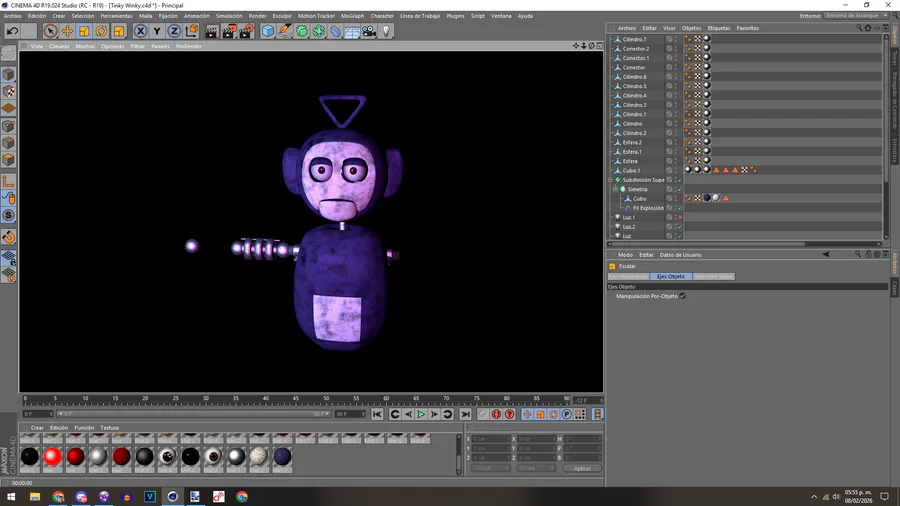
Task: Open Etiquetas menu in Object Manager
Action: [719, 28]
